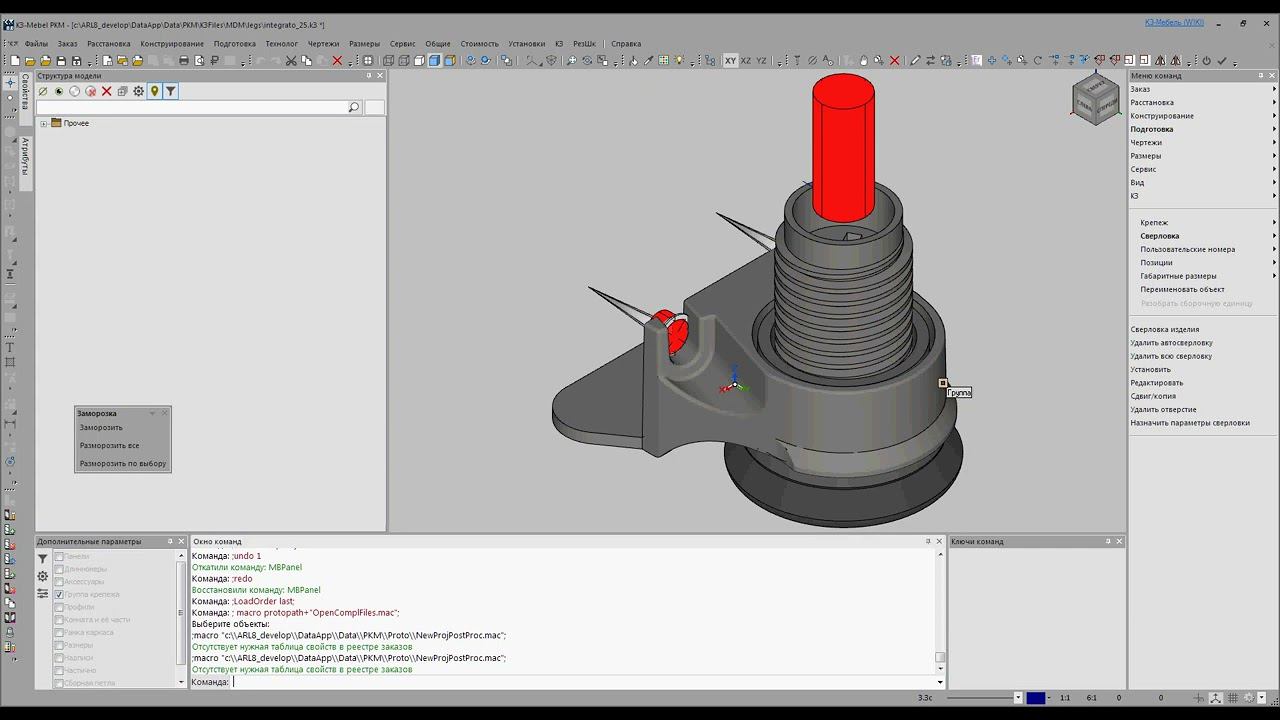Image resolution: width=1280 pixels, height=720 pixels.
Task: Click the new file icon
Action: point(16,61)
